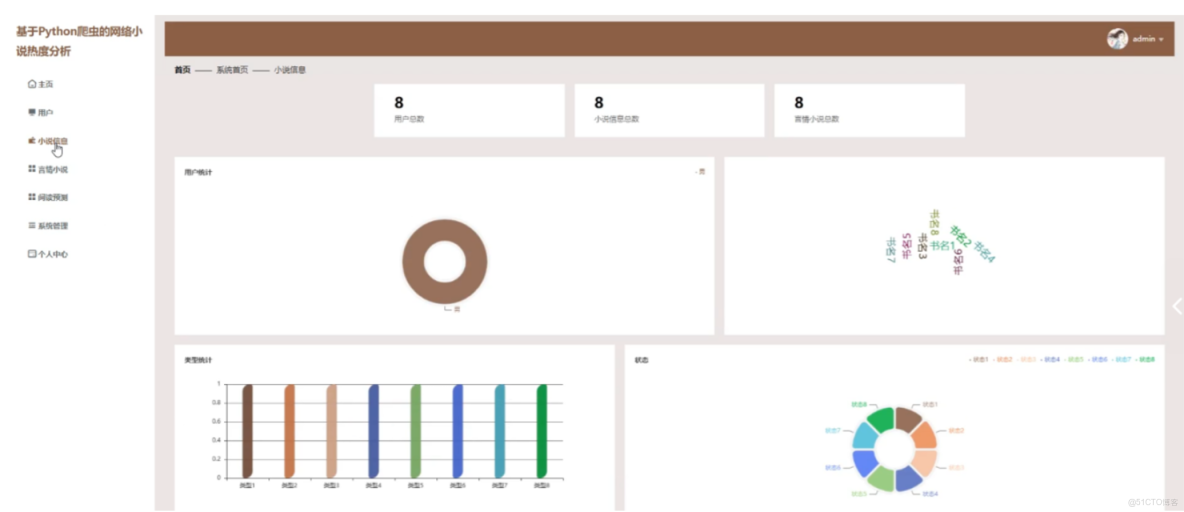
Task: Click the icon beside 小说信息 in sidebar
Action: tap(32, 140)
